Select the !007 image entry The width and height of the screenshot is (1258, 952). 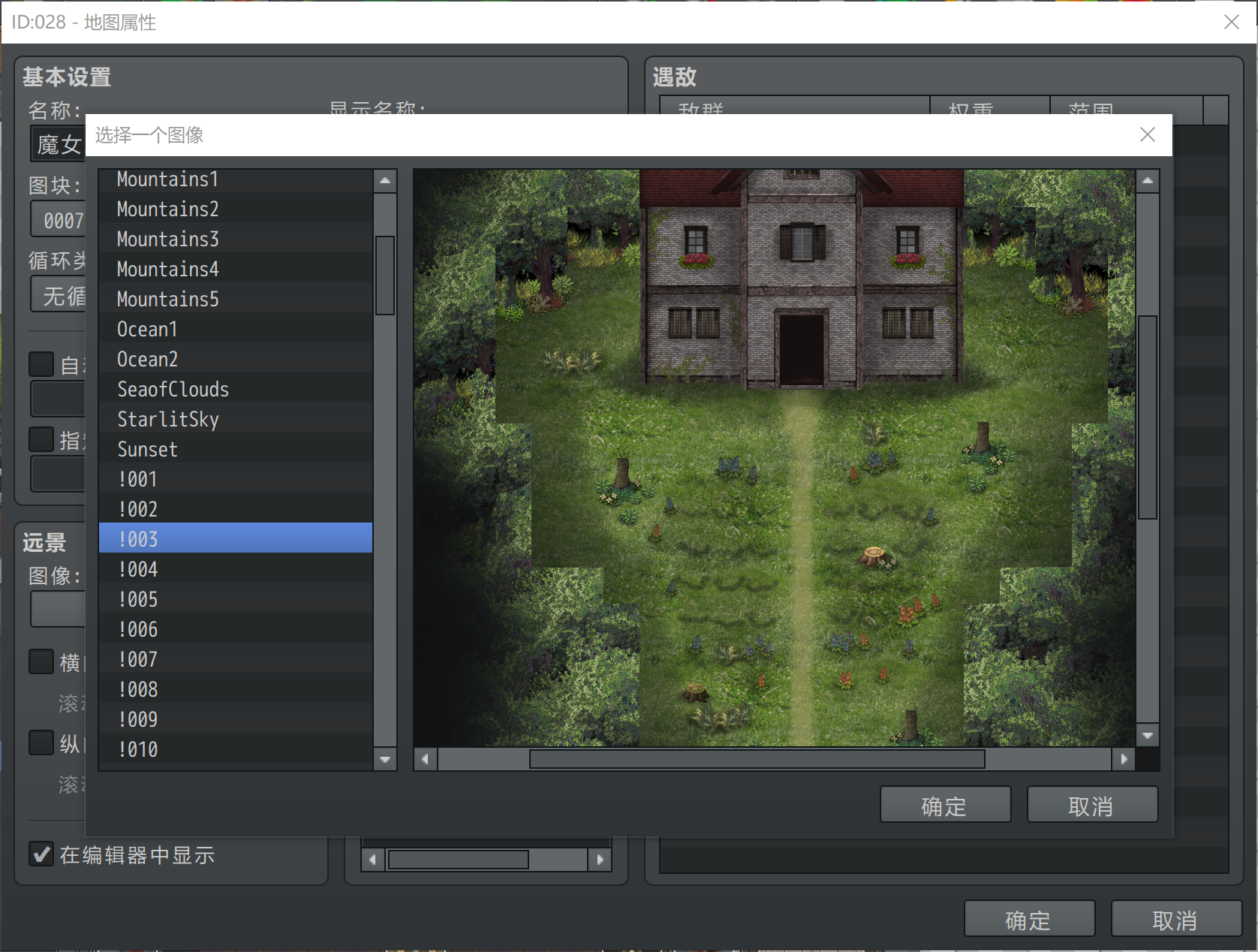pyautogui.click(x=236, y=659)
